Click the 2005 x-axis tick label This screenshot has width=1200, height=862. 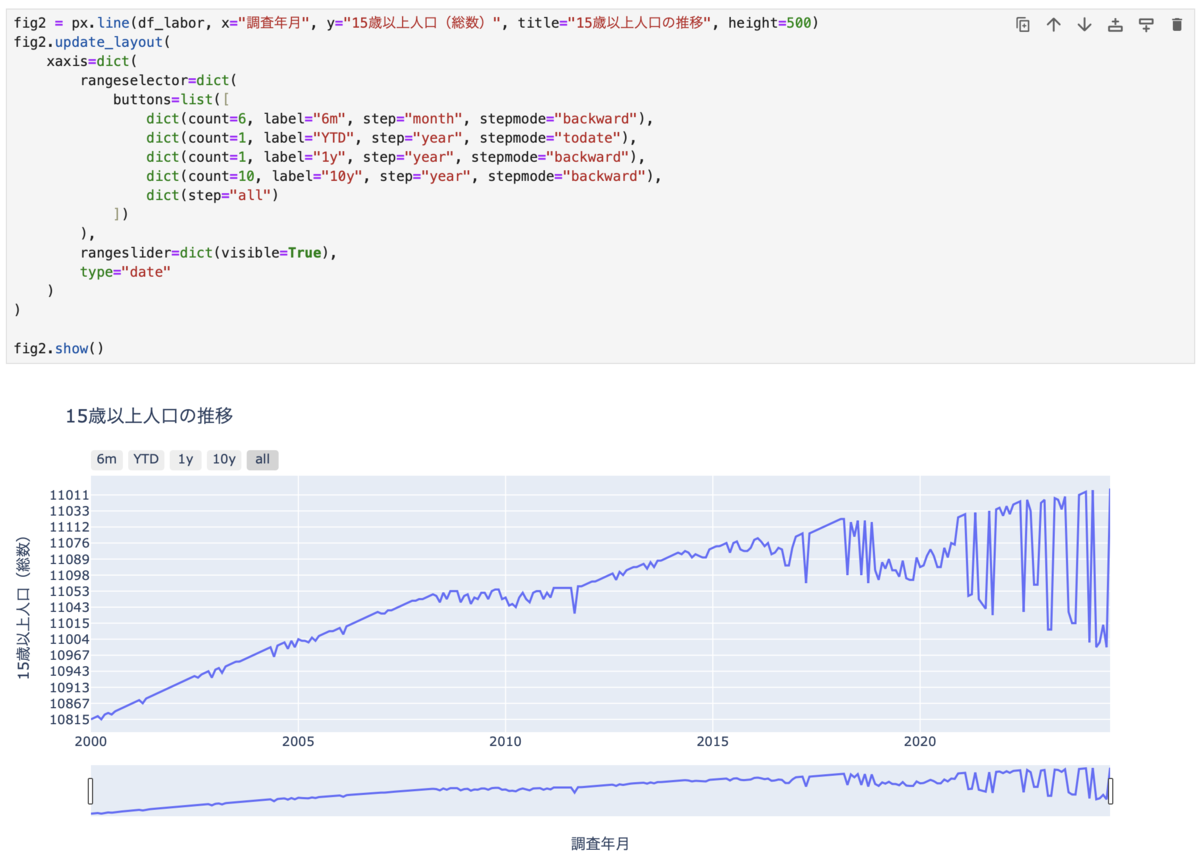[298, 742]
